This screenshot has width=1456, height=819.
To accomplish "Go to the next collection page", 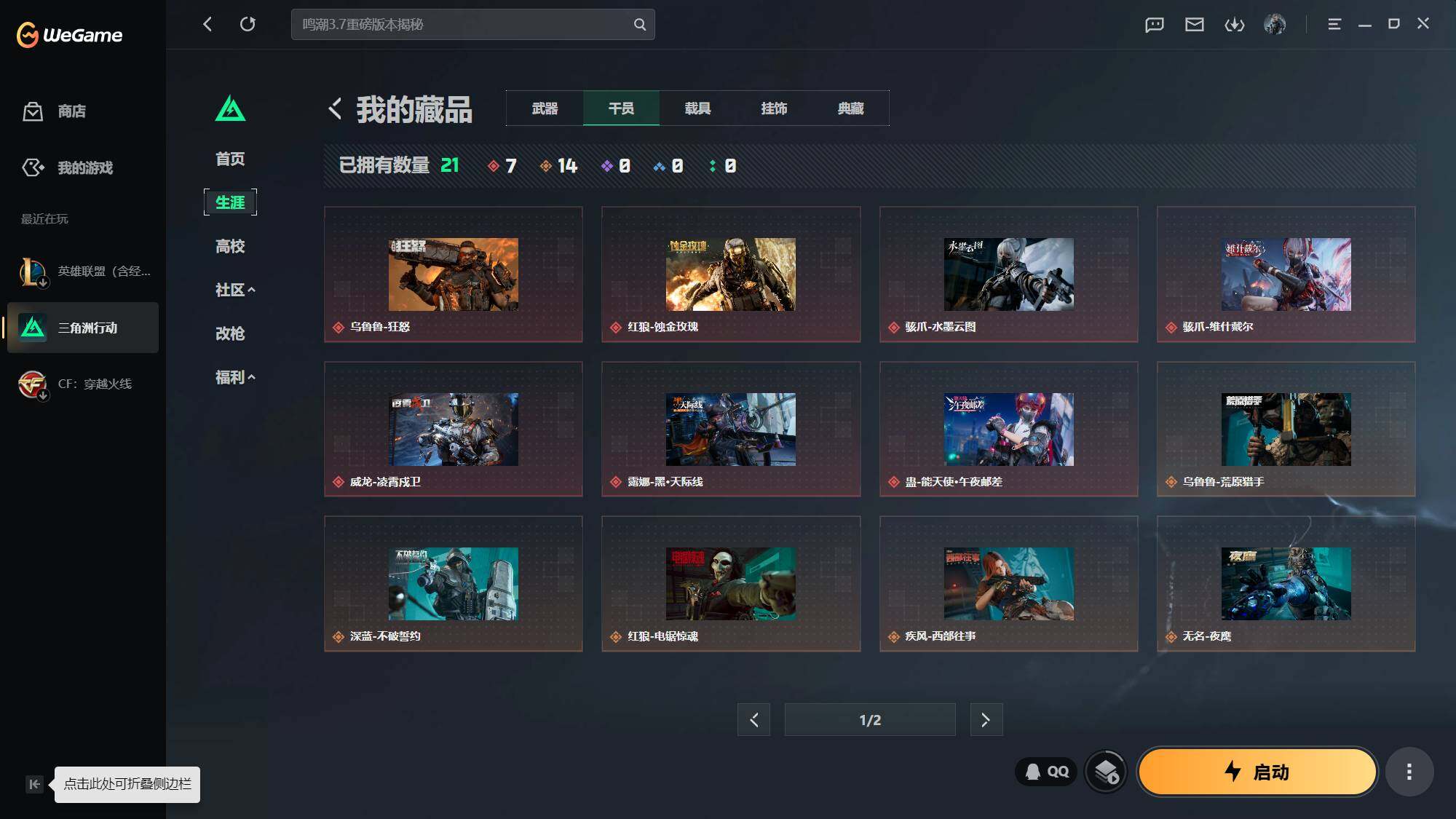I will 986,720.
